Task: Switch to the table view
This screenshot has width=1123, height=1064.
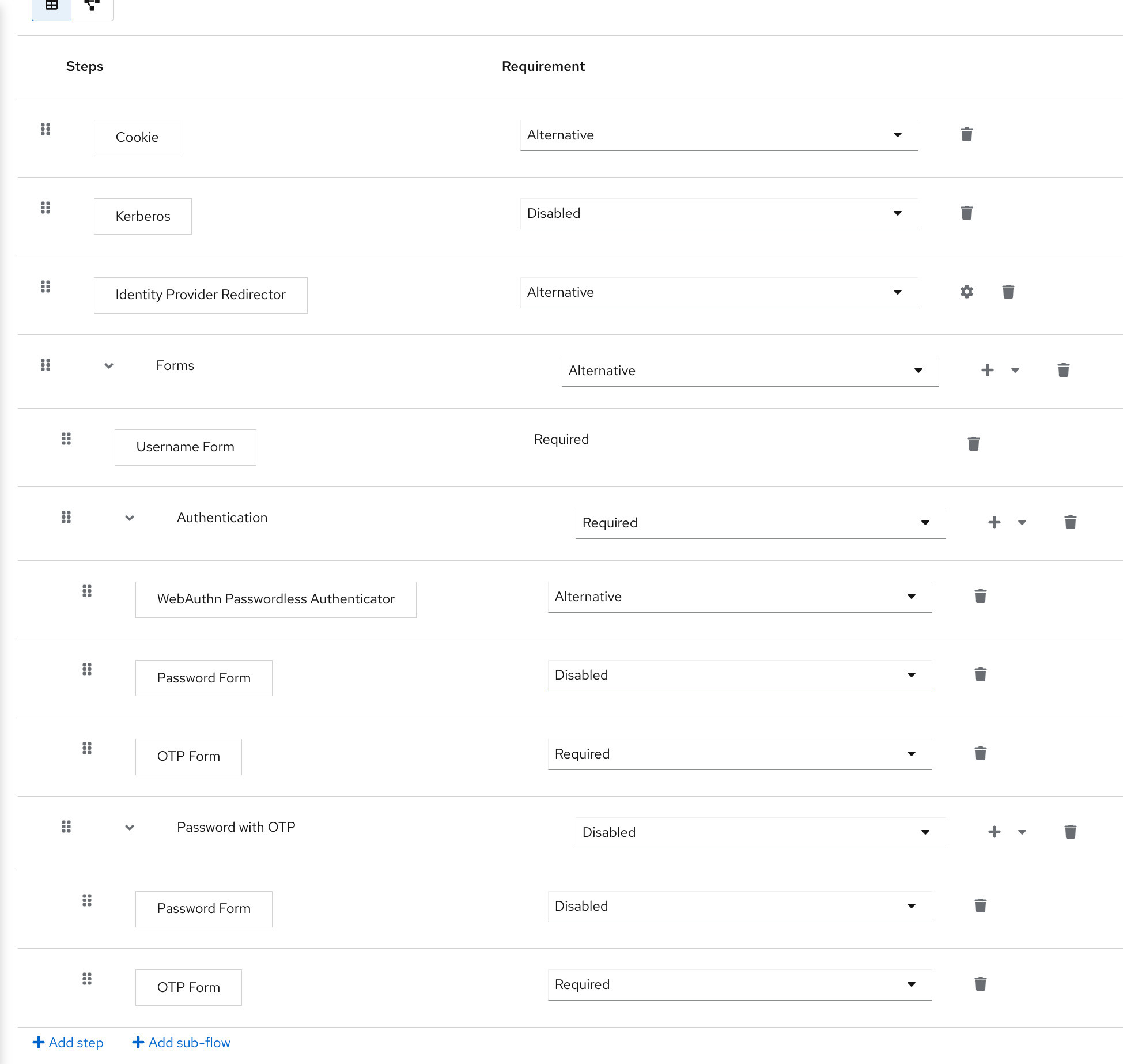Action: click(x=51, y=6)
